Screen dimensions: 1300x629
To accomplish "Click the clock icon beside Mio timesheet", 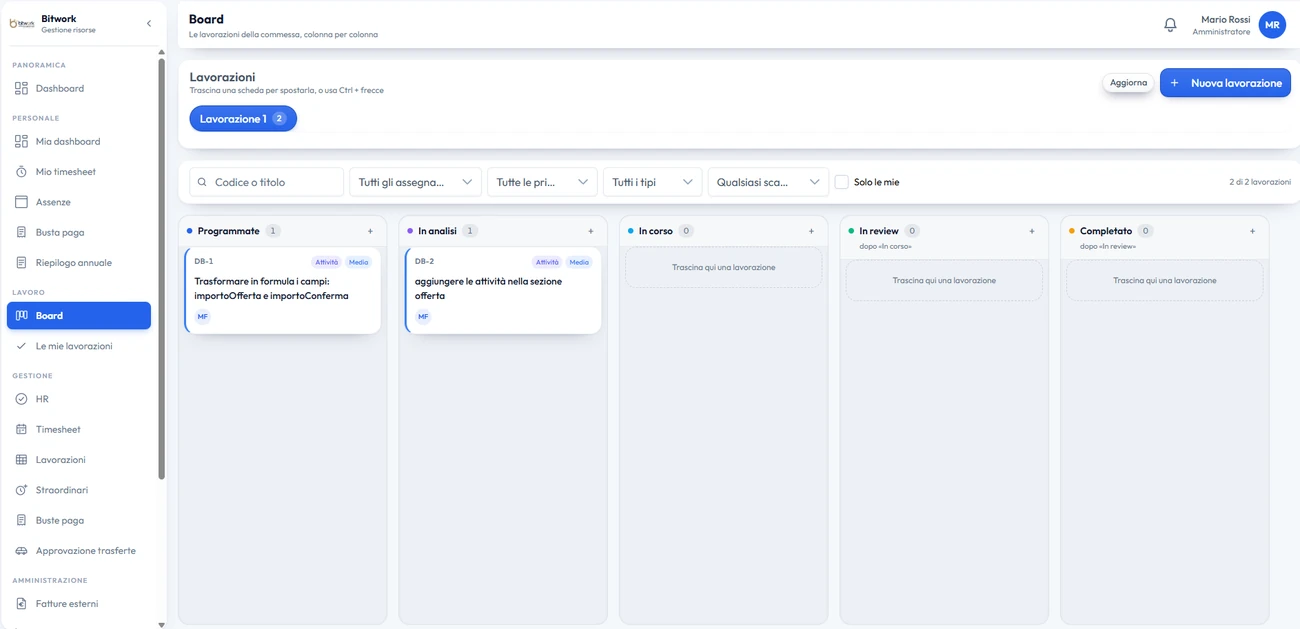I will [21, 172].
